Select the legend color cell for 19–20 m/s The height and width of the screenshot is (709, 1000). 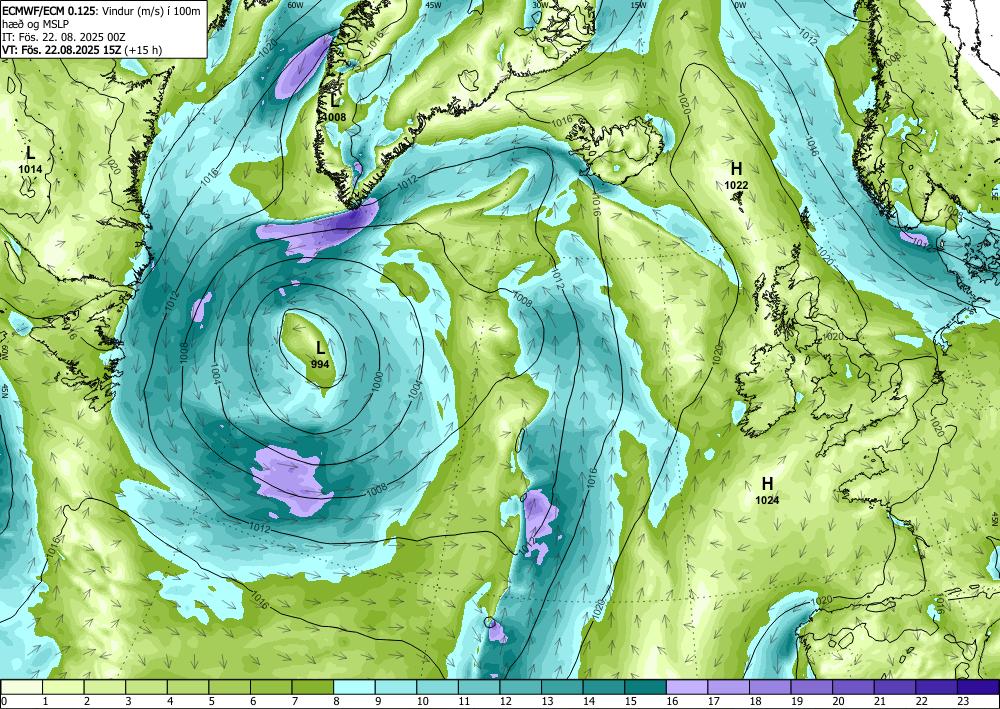click(x=812, y=687)
